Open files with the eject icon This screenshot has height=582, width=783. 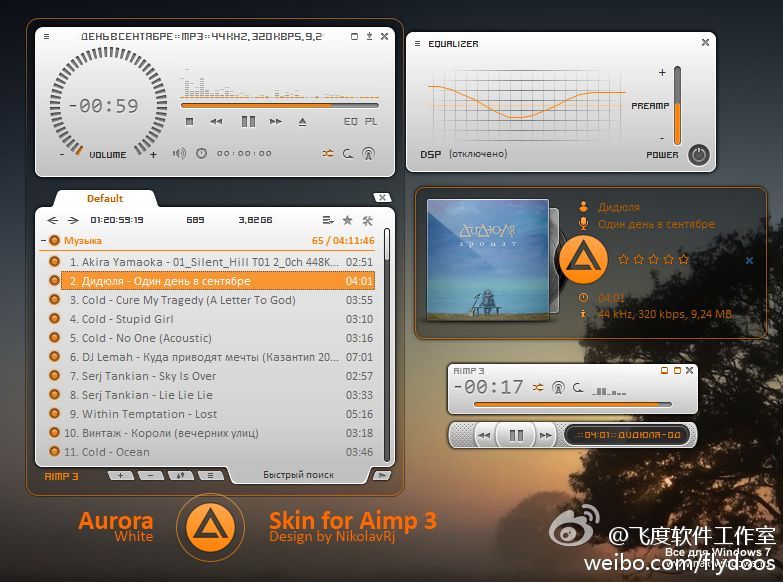[x=302, y=122]
